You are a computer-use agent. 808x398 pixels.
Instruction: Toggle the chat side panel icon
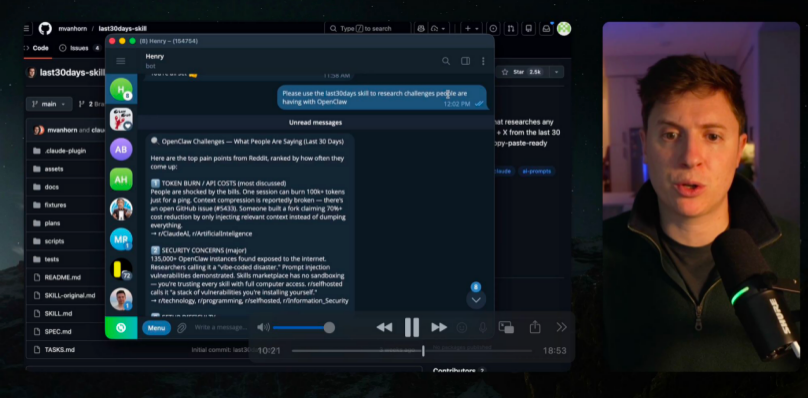[465, 61]
